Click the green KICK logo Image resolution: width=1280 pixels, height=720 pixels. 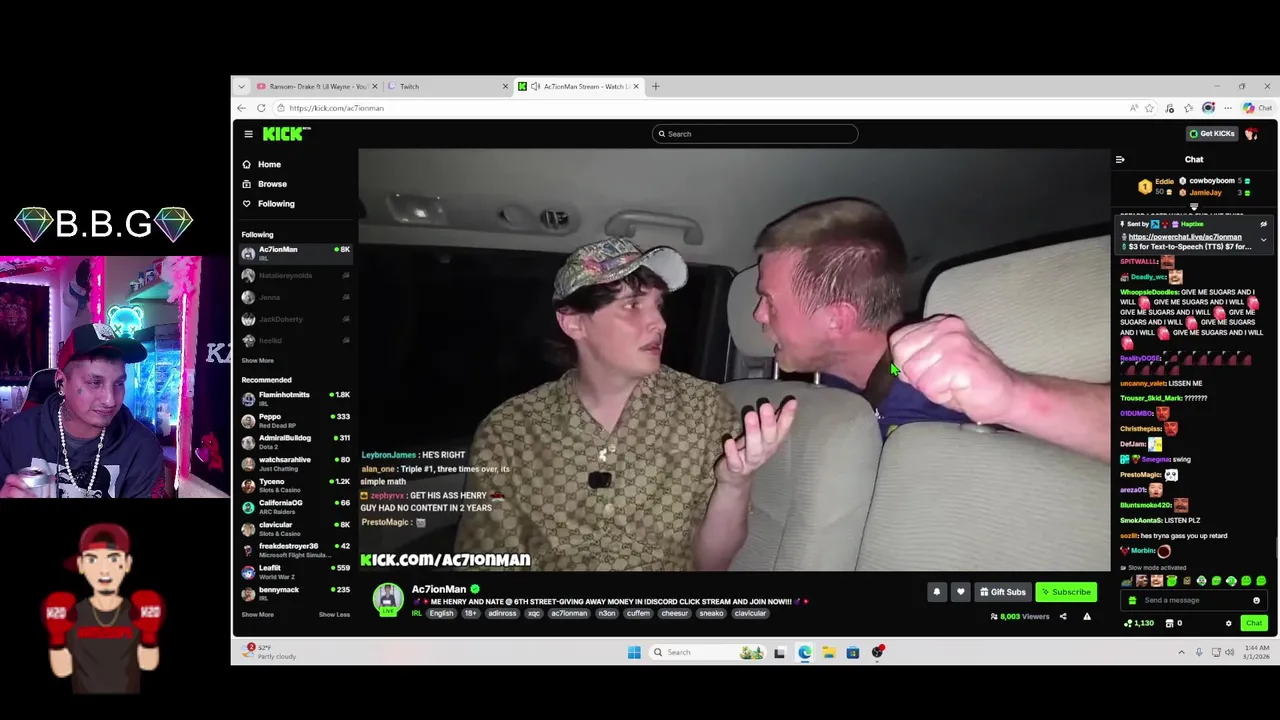click(286, 134)
